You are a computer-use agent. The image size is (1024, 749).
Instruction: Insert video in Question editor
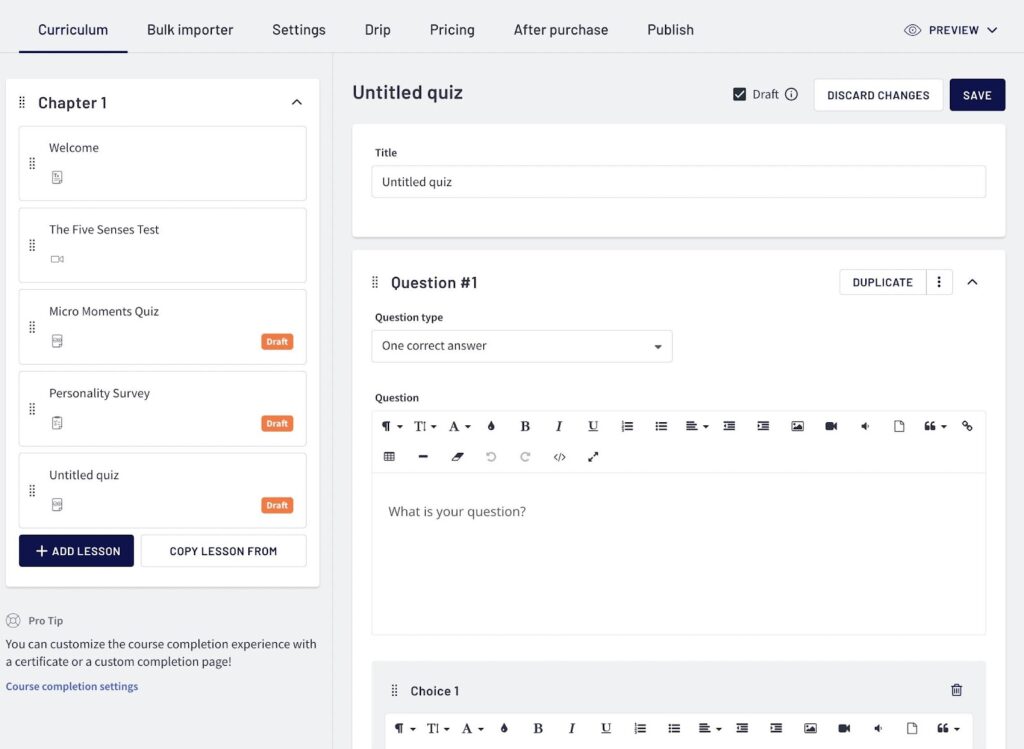tap(831, 426)
